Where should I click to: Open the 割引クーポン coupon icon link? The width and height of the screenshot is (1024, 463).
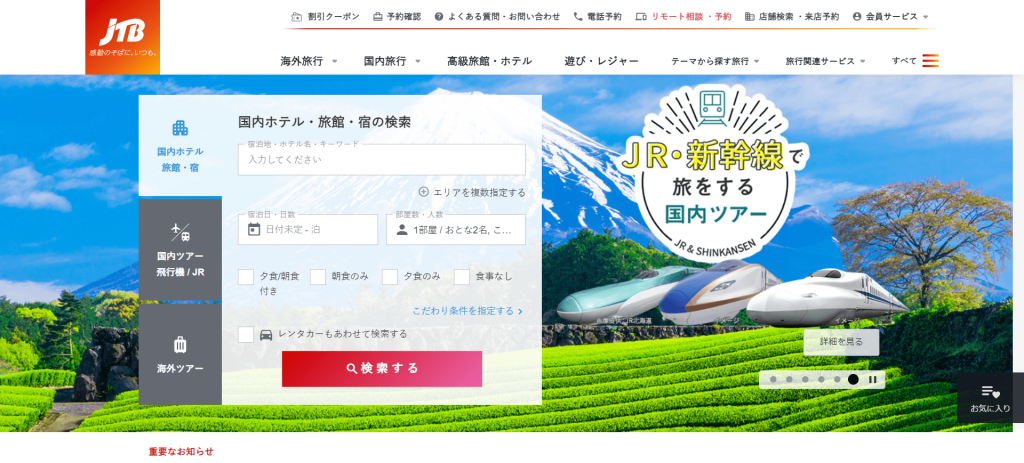coord(296,17)
